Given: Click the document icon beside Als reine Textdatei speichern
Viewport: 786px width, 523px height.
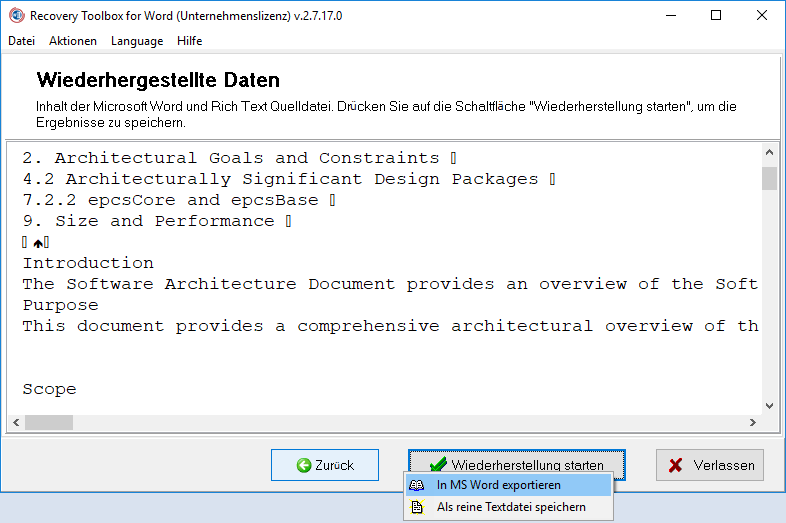Looking at the screenshot, I should pyautogui.click(x=417, y=507).
